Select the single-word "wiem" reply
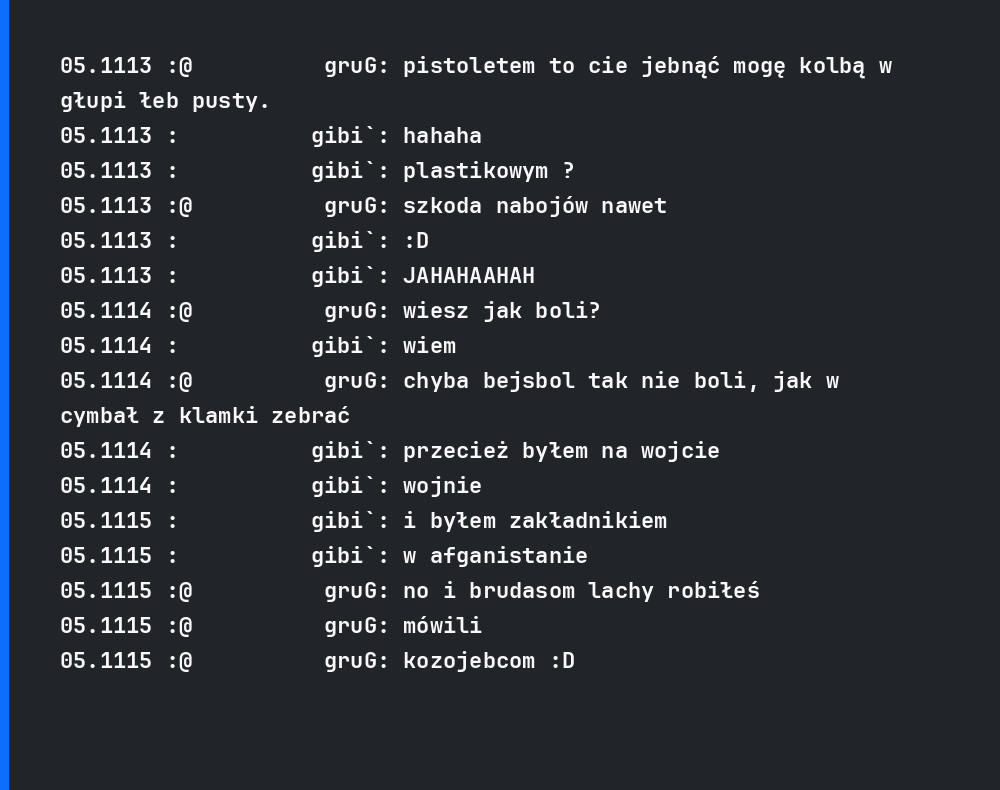This screenshot has height=790, width=1000. (429, 346)
